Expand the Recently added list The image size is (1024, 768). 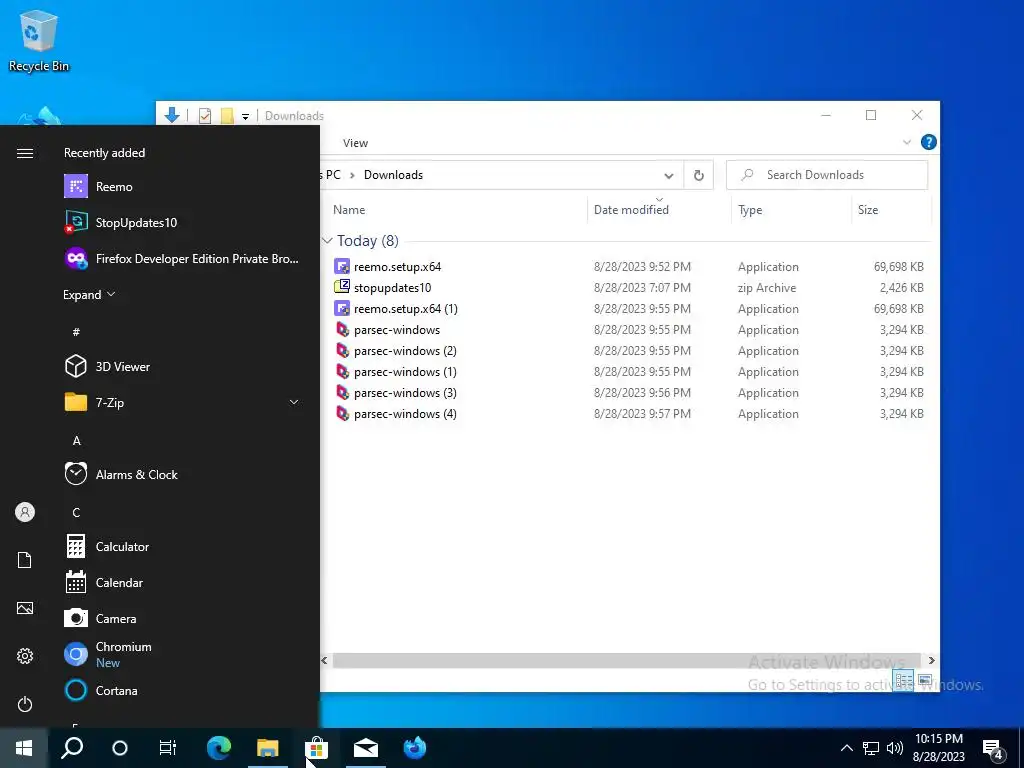click(89, 295)
